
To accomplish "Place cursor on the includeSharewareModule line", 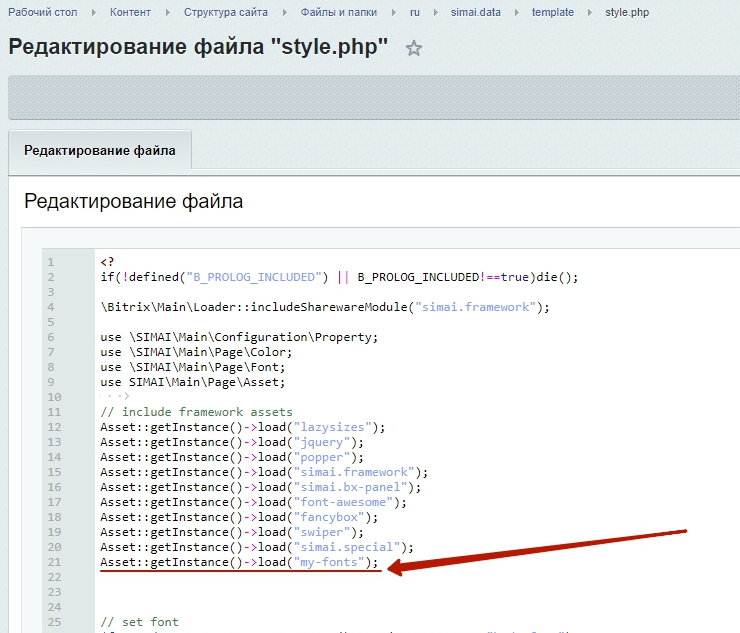I will (x=325, y=307).
